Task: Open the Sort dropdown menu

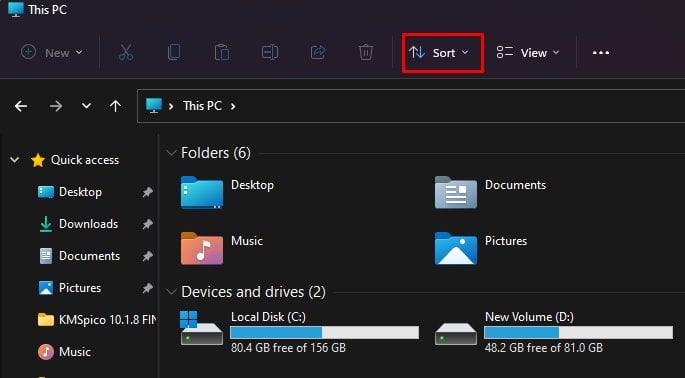Action: coord(442,53)
